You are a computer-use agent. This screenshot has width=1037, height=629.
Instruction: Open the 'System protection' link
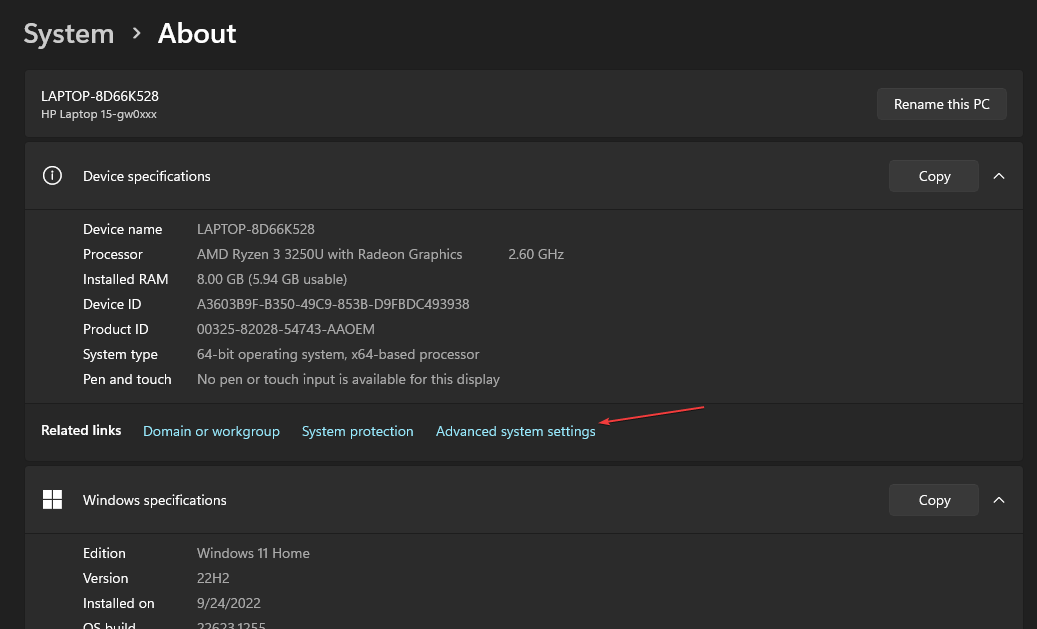pos(357,431)
